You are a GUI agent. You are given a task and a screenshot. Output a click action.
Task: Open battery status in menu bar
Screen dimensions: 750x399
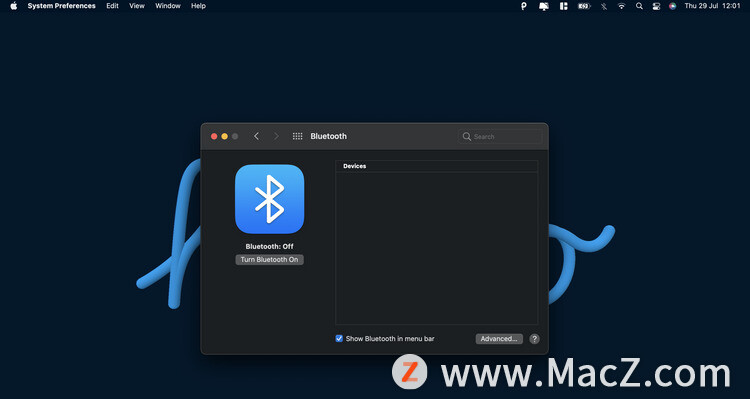pos(584,6)
